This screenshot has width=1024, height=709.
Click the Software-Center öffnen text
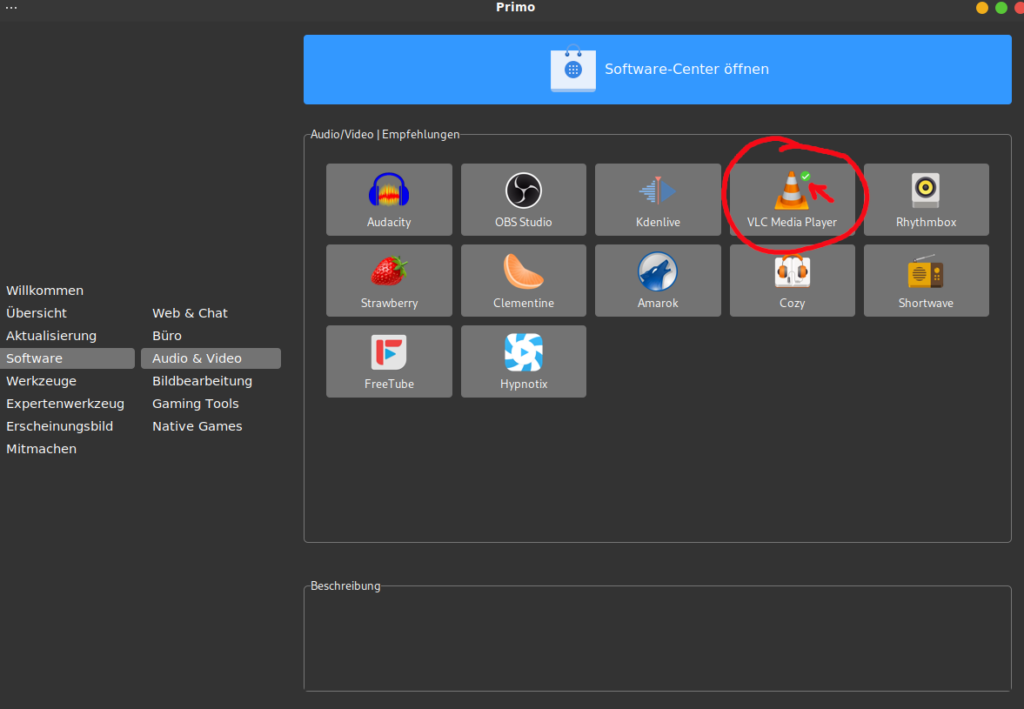click(x=686, y=69)
